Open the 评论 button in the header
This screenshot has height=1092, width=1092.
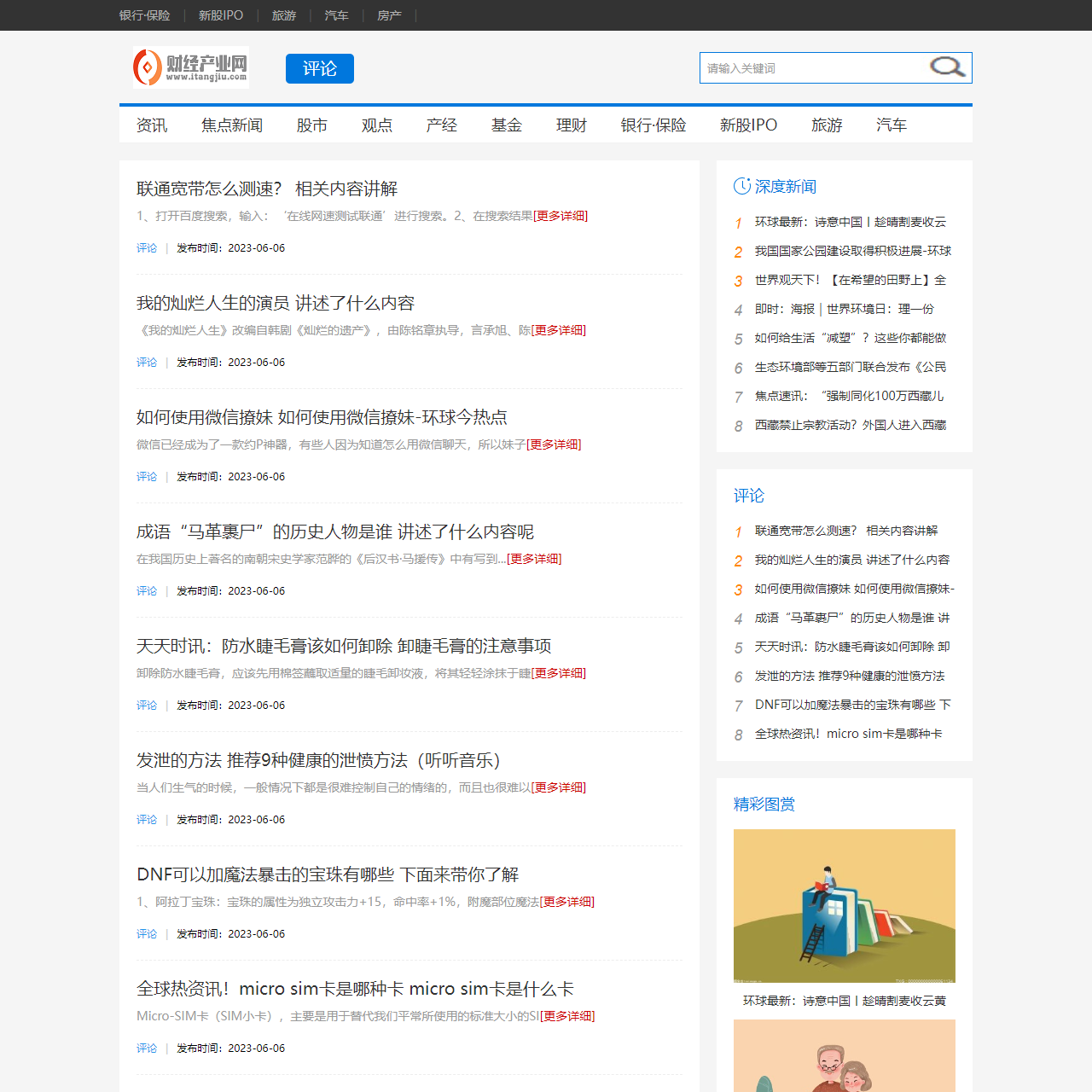click(319, 68)
